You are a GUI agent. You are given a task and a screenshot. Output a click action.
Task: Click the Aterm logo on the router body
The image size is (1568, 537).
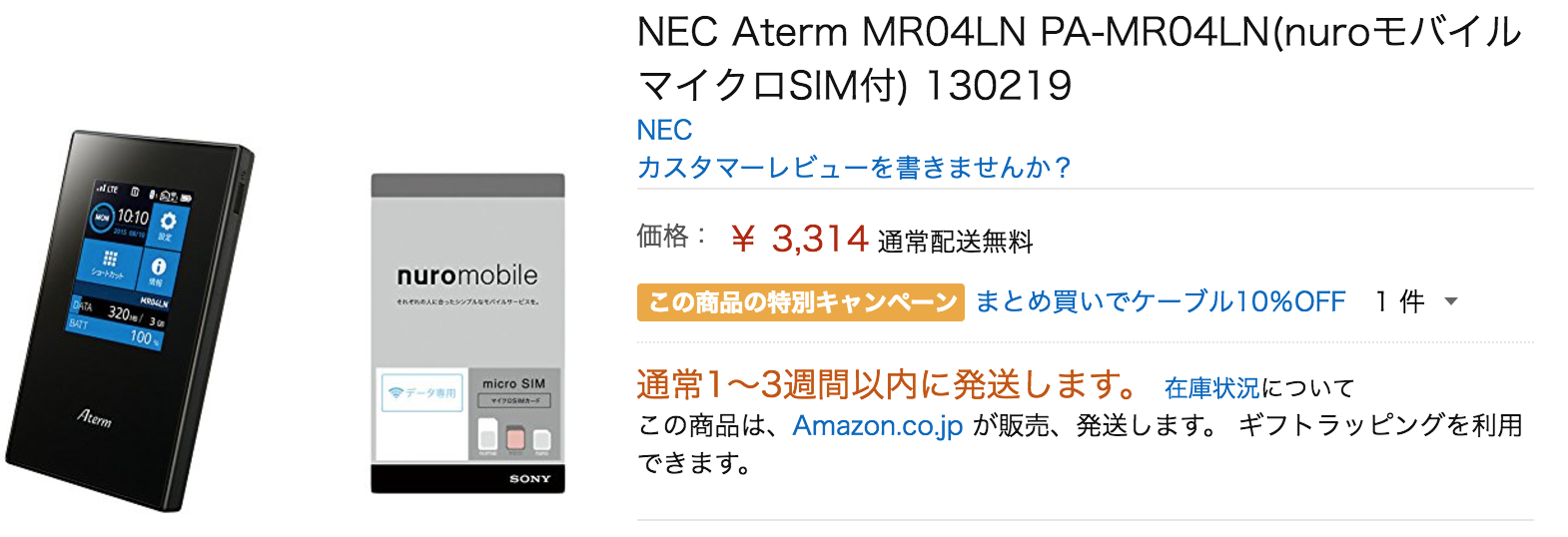[96, 417]
